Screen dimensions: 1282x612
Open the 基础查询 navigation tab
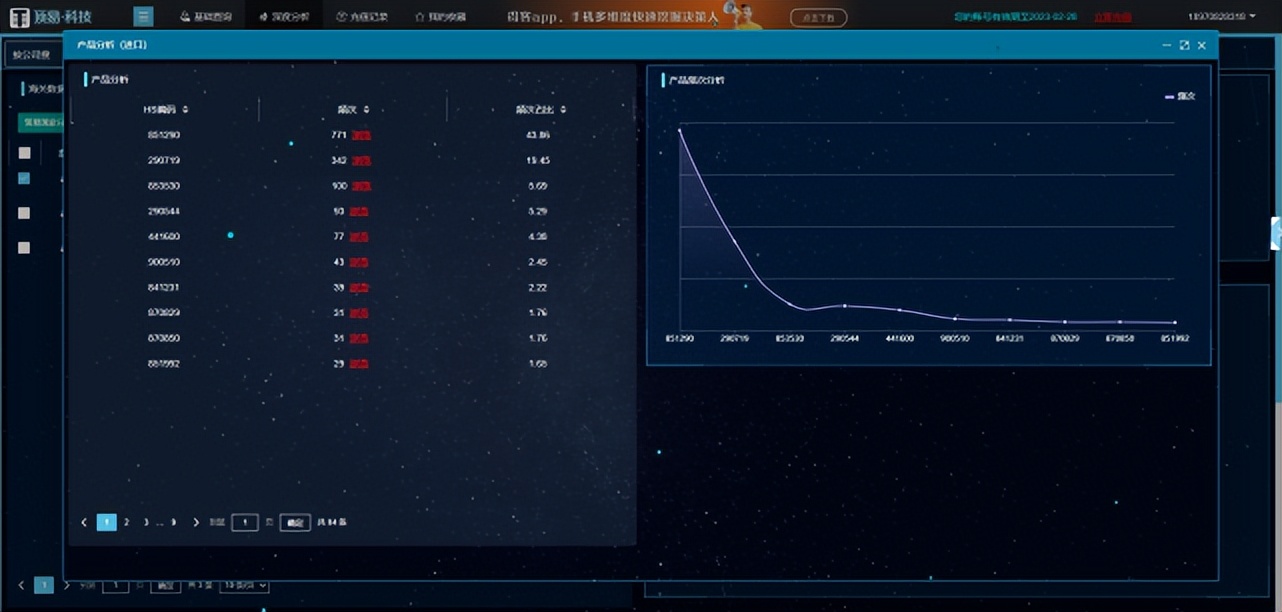coord(206,17)
